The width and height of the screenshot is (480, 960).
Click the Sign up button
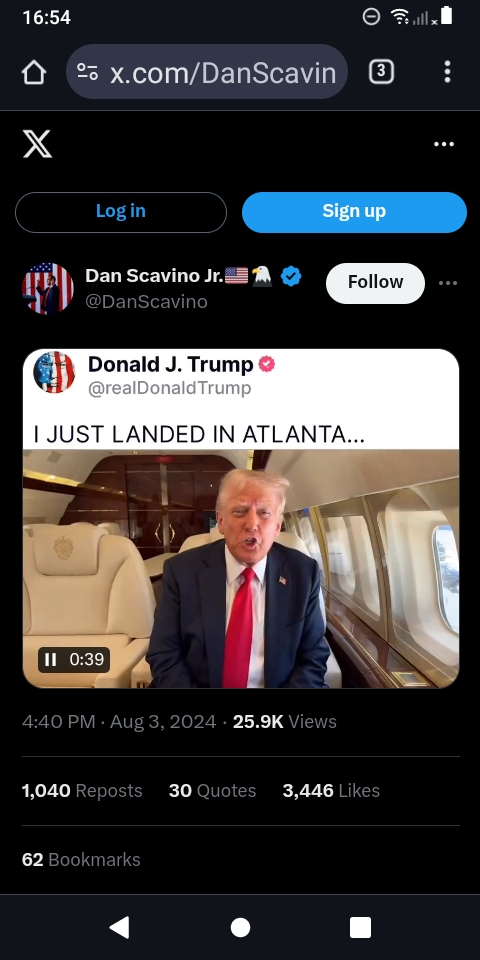pos(354,212)
